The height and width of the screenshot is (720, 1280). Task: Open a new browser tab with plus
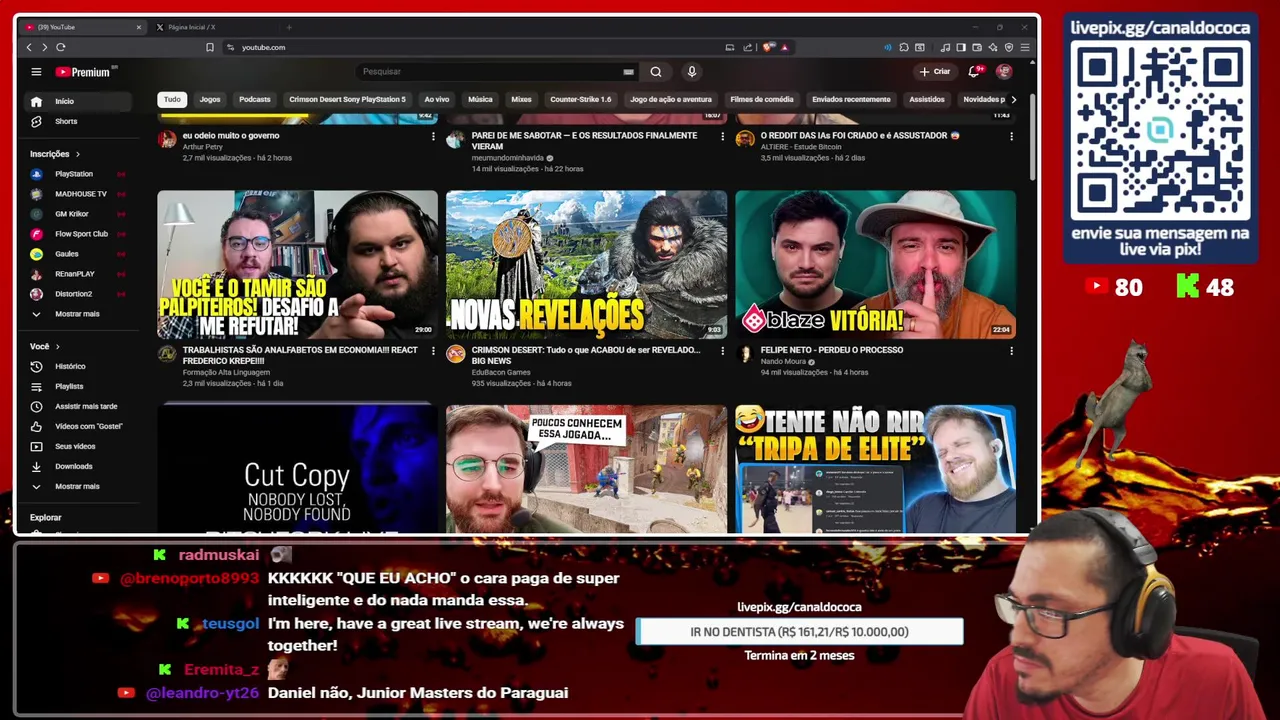(x=289, y=27)
